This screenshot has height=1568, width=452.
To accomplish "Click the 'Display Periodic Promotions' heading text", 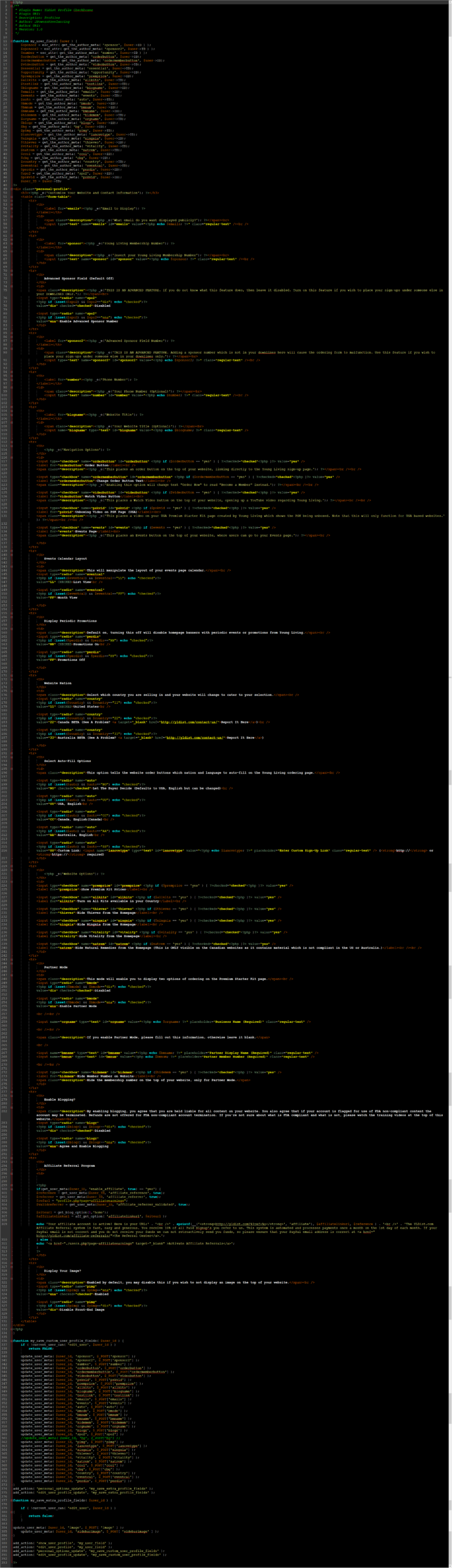I will pyautogui.click(x=70, y=620).
